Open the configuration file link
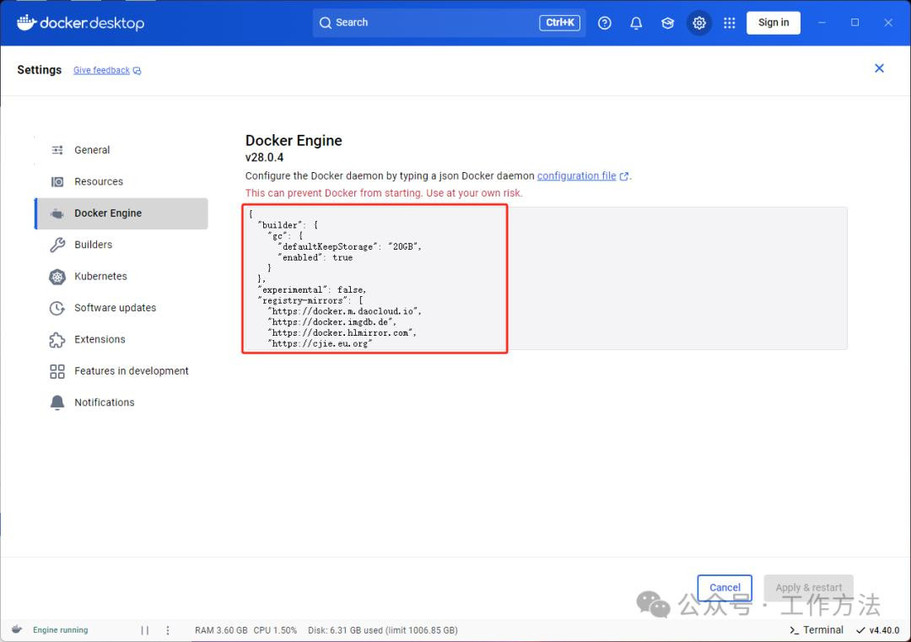Viewport: 911px width, 642px height. tap(576, 176)
